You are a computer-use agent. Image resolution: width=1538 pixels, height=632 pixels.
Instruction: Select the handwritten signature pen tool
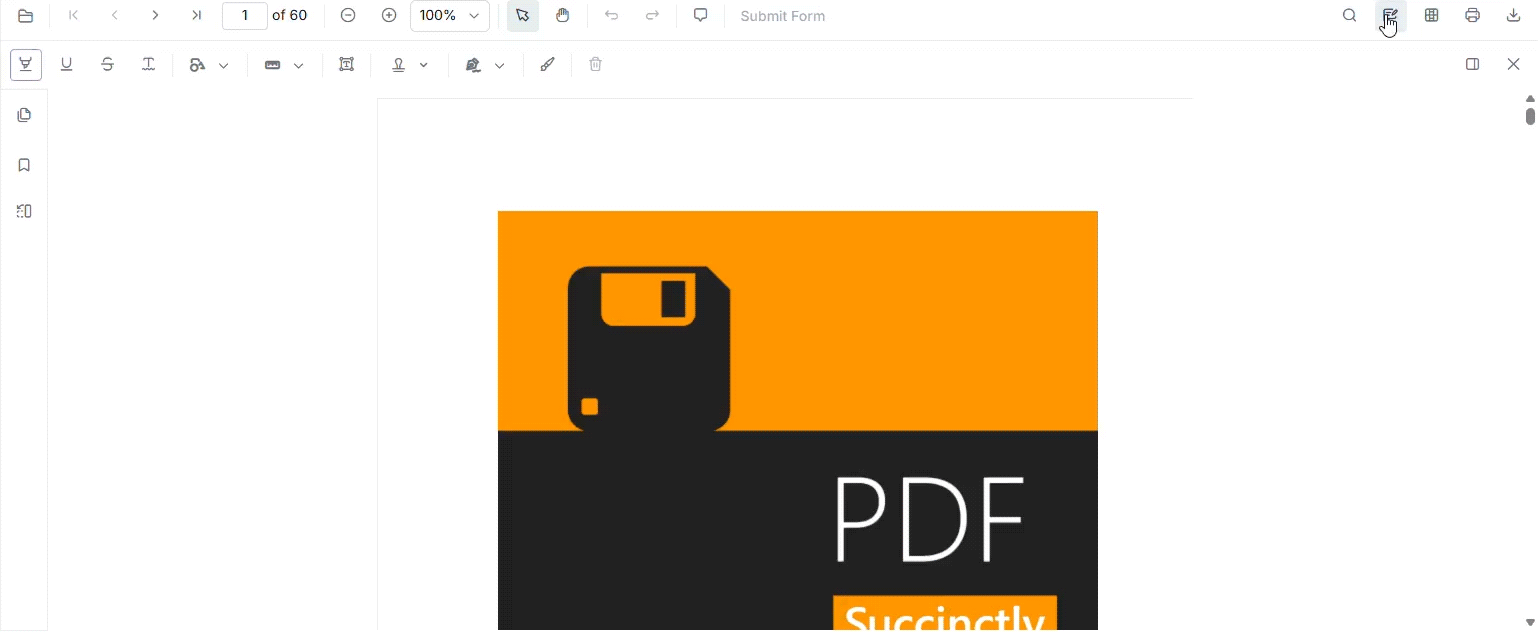pyautogui.click(x=474, y=64)
